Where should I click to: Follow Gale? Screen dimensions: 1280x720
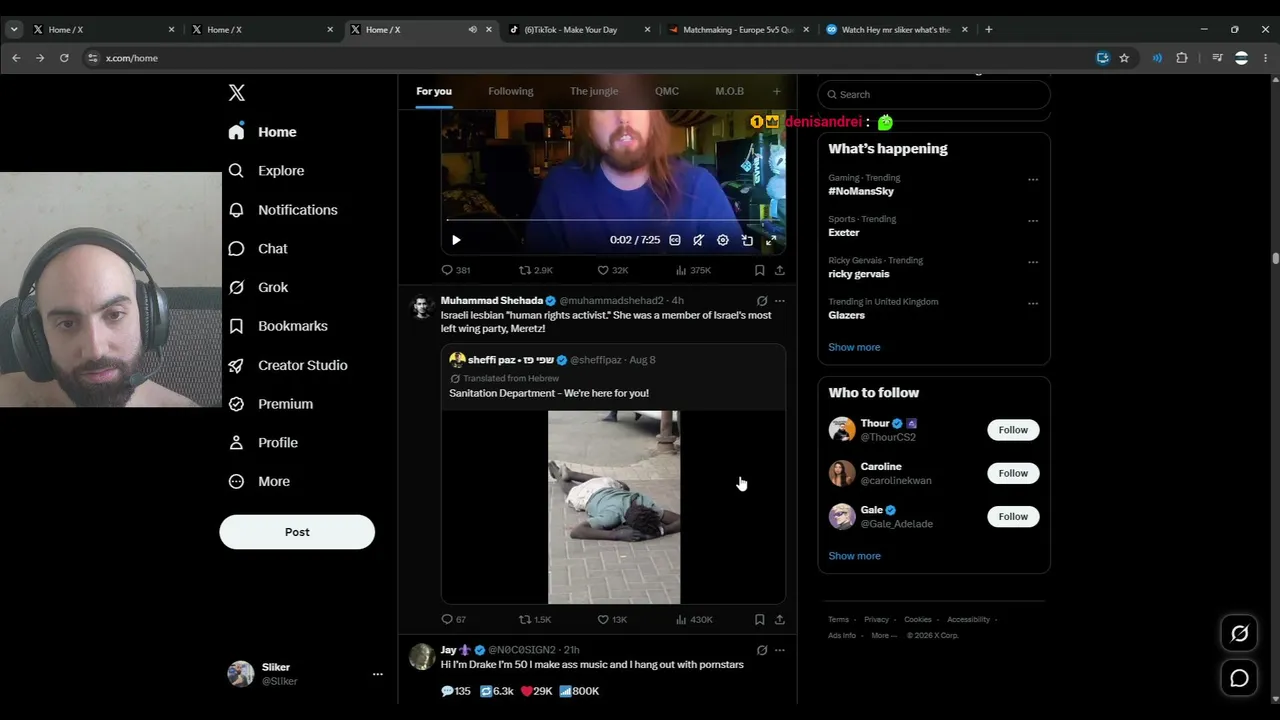coord(1013,517)
